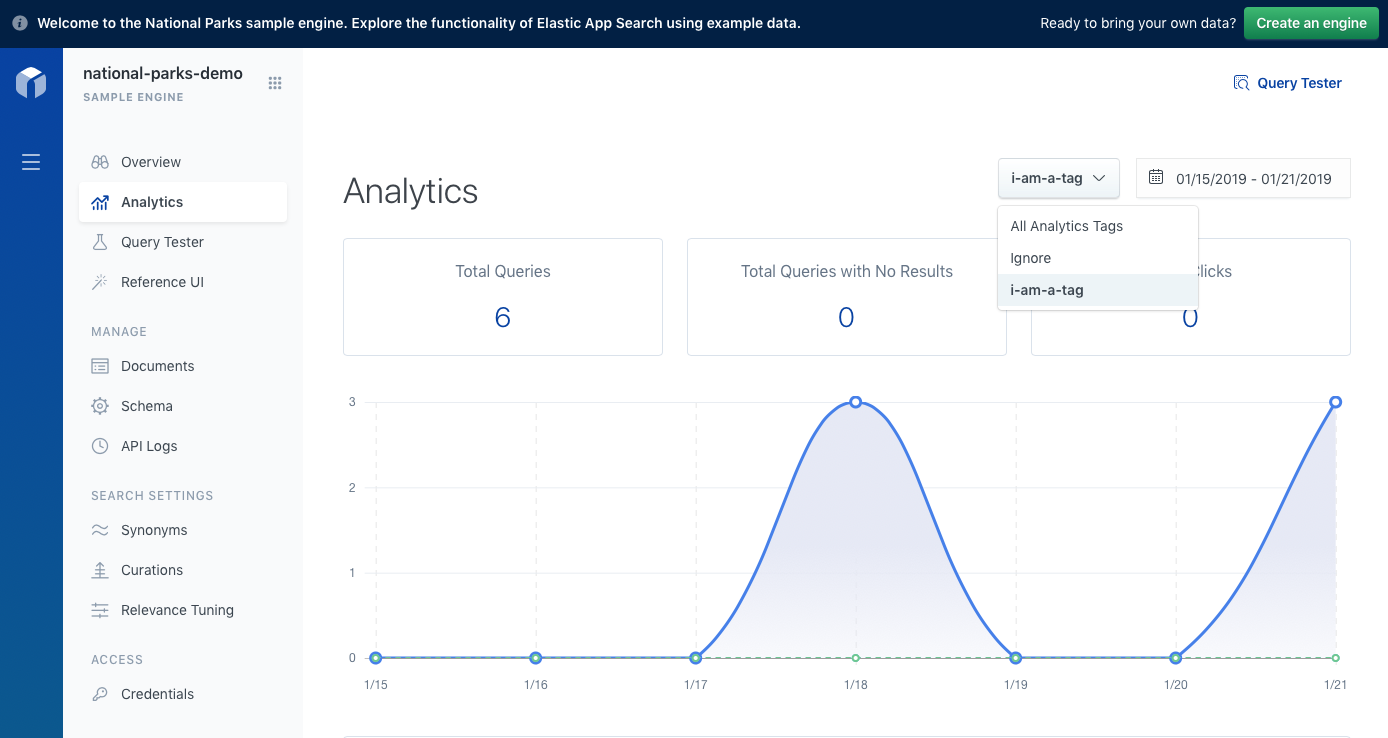Open Reference UI using its wand icon
1388x738 pixels.
click(100, 281)
